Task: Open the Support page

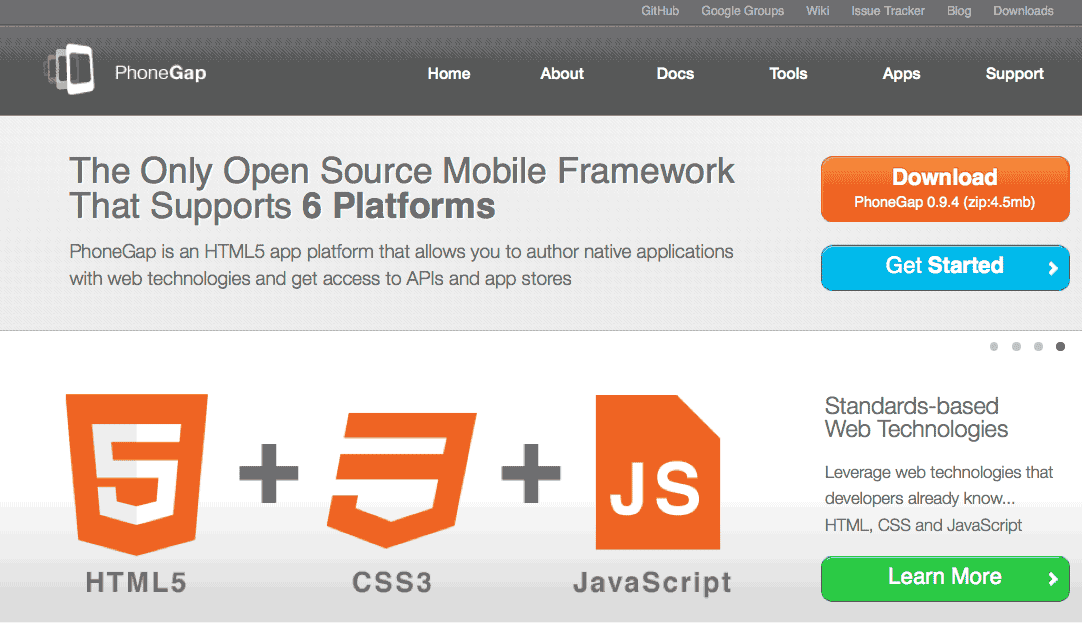Action: 1014,74
